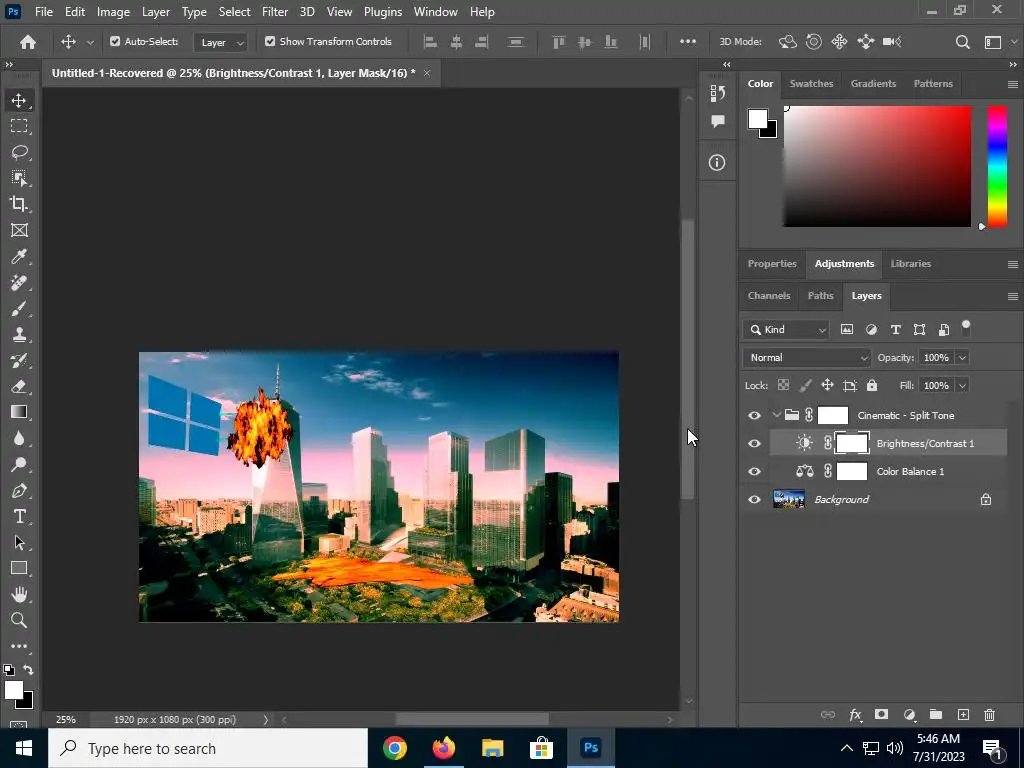Screen dimensions: 1024x768
Task: Delete layer using trash icon
Action: point(989,714)
